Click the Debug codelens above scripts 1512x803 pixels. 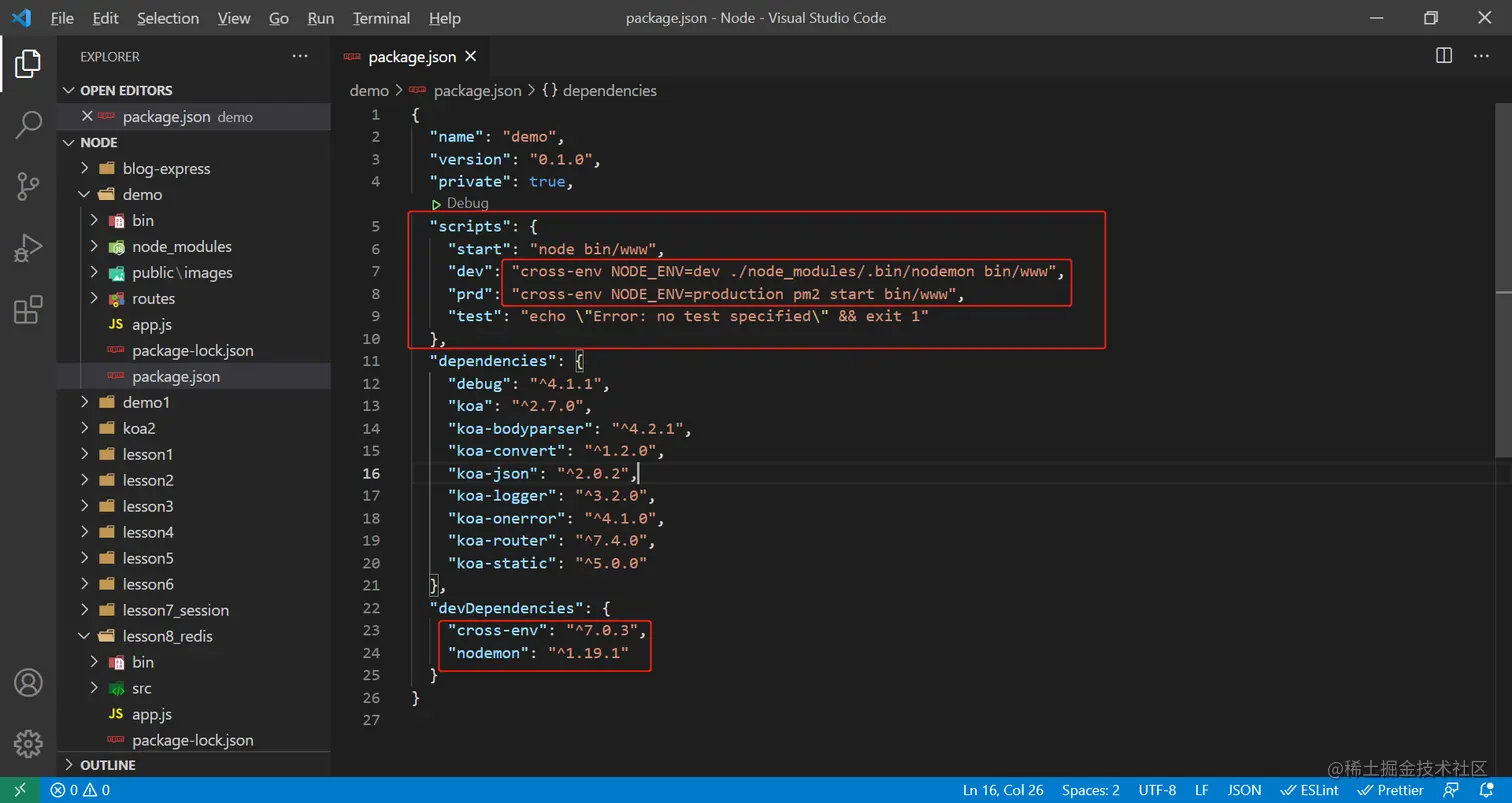467,203
